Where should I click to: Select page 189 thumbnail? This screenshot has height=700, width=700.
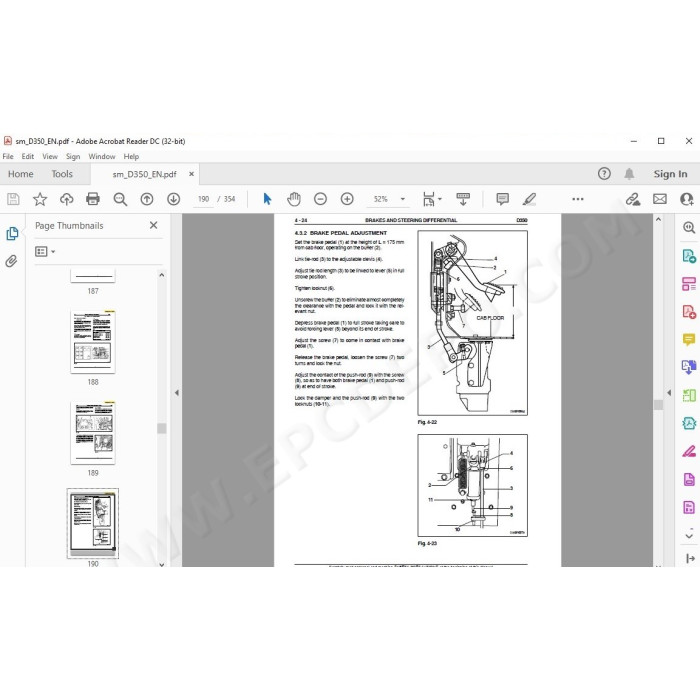93,433
